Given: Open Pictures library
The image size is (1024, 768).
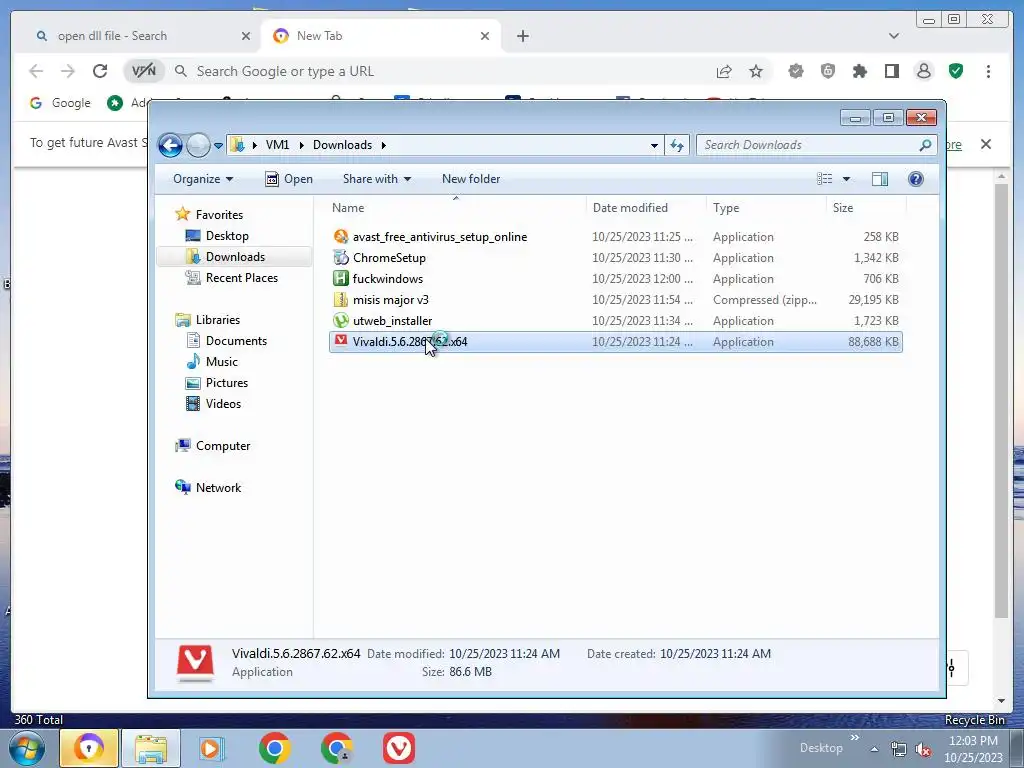Looking at the screenshot, I should [217, 383].
